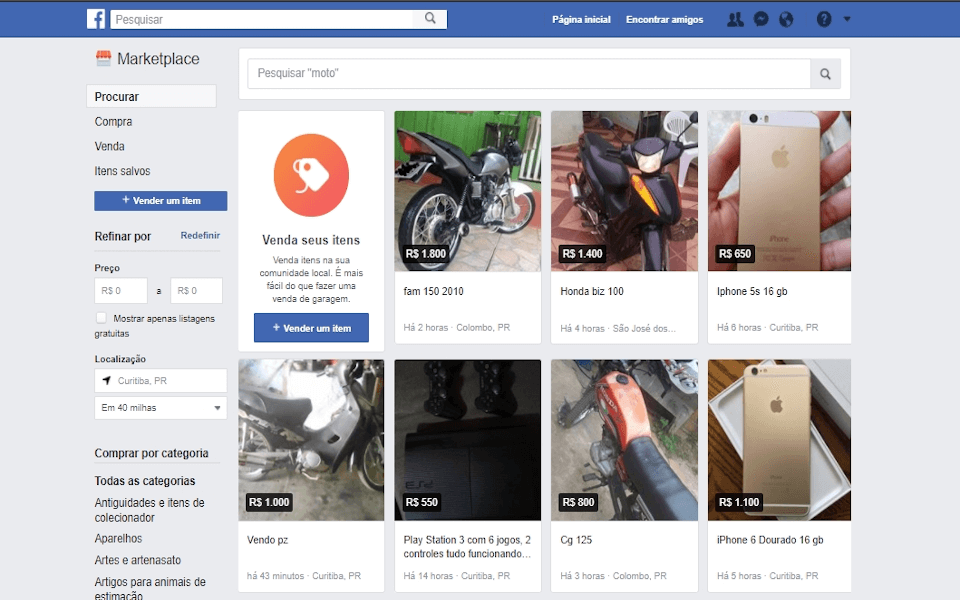
Task: Click 'Há 14 horas · Curitiba, PR' text
Action: 457,576
